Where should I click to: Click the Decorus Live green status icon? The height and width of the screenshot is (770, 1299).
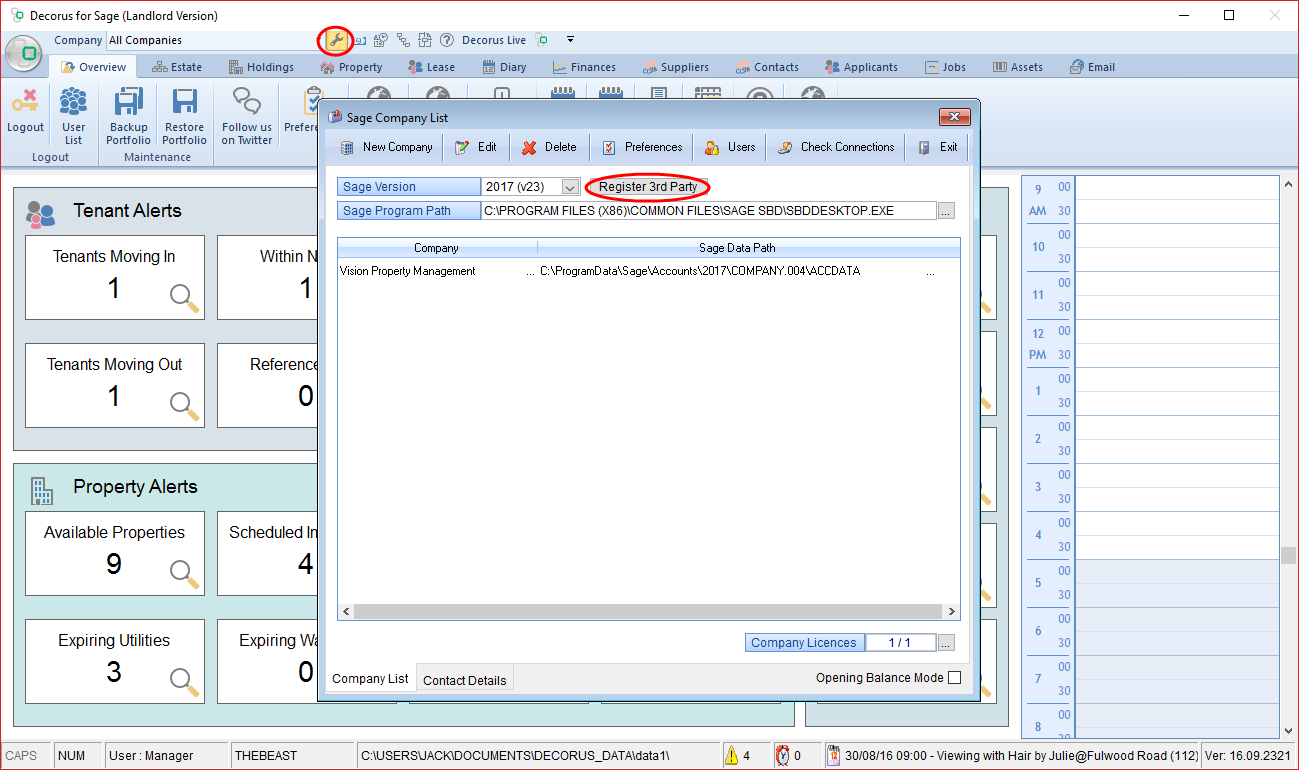542,41
